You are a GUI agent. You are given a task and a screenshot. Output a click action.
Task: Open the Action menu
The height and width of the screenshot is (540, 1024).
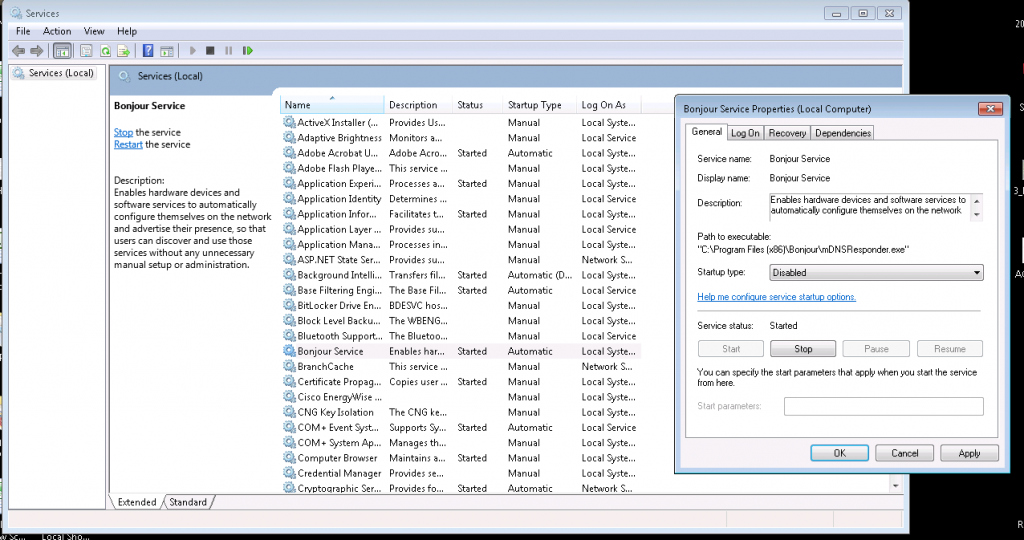click(x=57, y=31)
